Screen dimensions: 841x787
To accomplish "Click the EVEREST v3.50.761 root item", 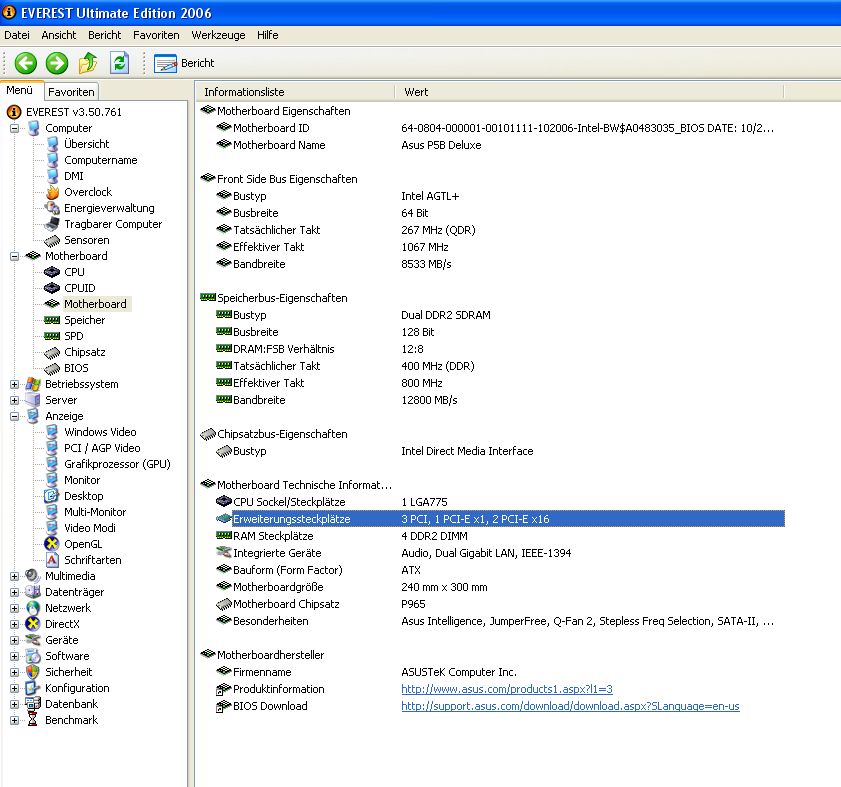I will (73, 112).
